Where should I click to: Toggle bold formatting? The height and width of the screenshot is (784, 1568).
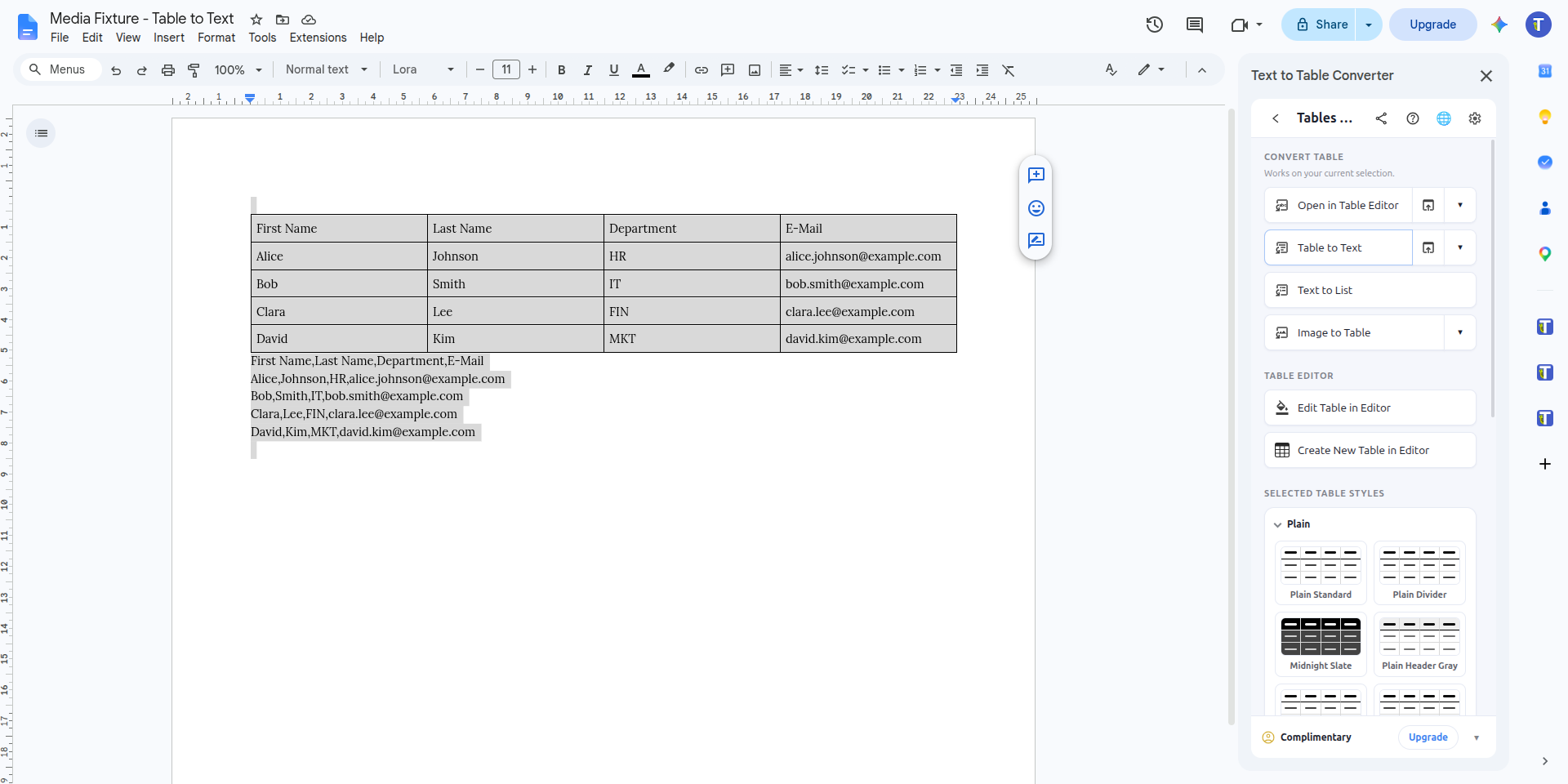[x=561, y=70]
